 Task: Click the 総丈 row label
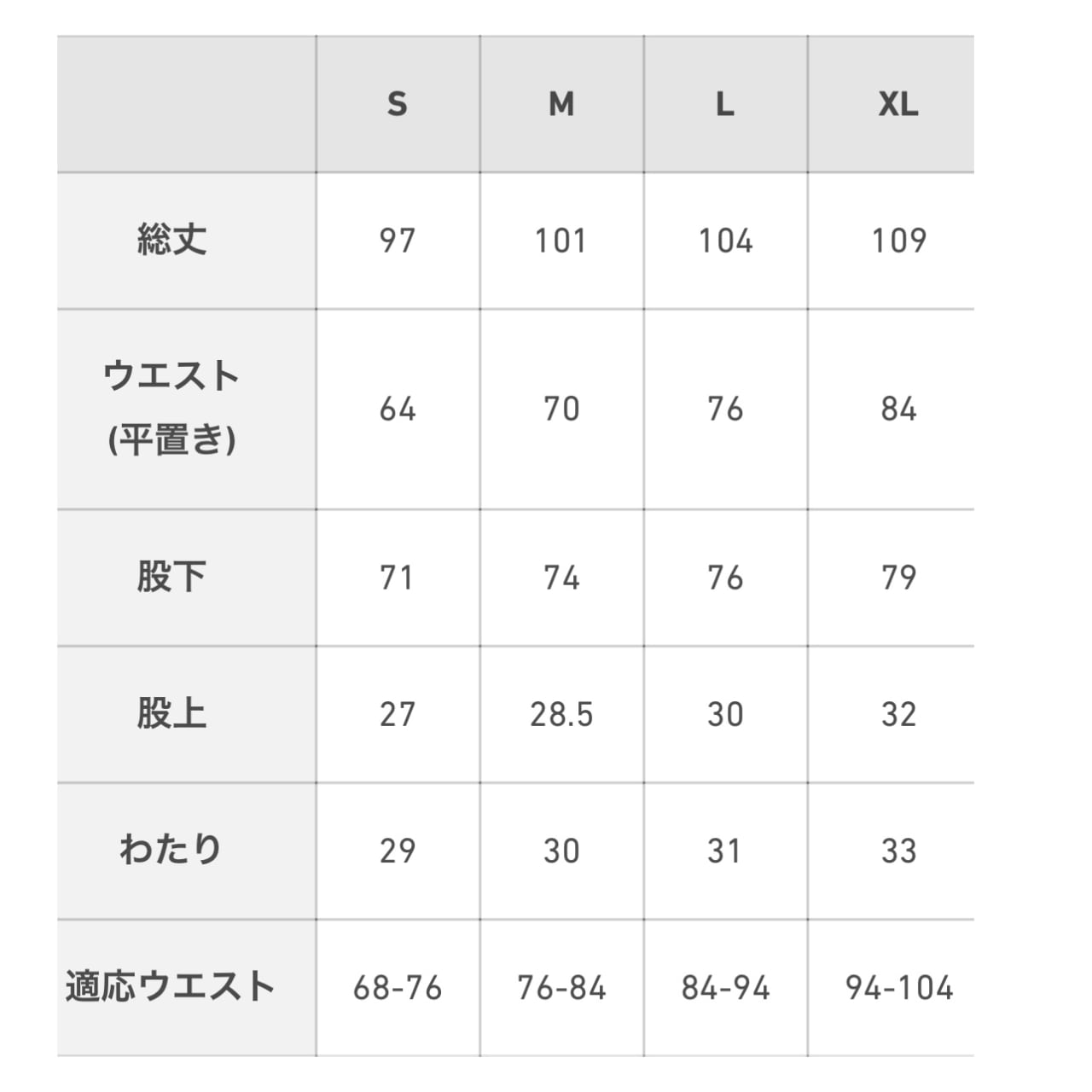coord(171,240)
